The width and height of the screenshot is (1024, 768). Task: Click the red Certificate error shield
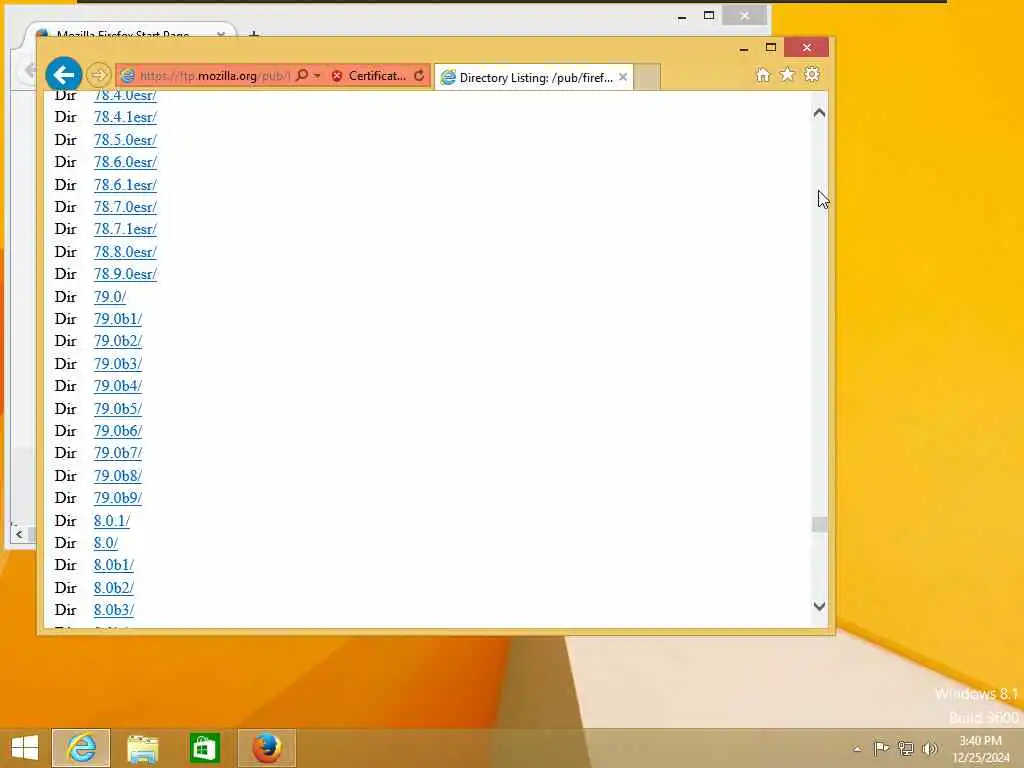pyautogui.click(x=337, y=76)
